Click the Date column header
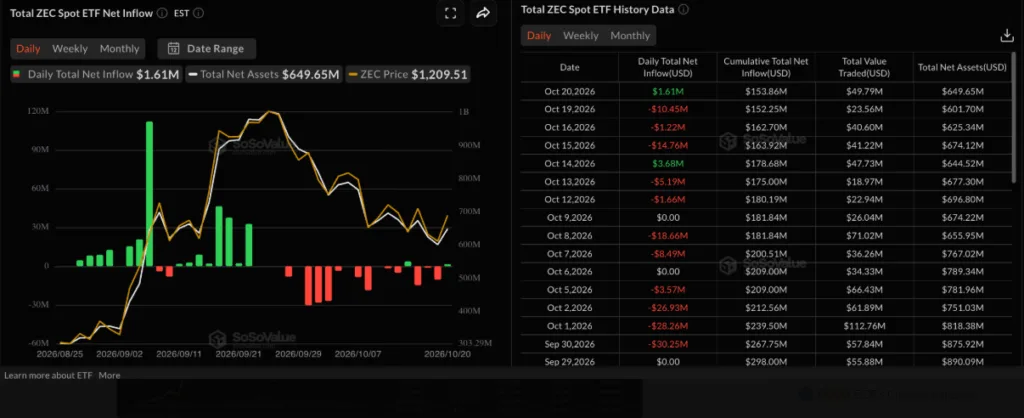This screenshot has height=418, width=1024. pos(569,67)
